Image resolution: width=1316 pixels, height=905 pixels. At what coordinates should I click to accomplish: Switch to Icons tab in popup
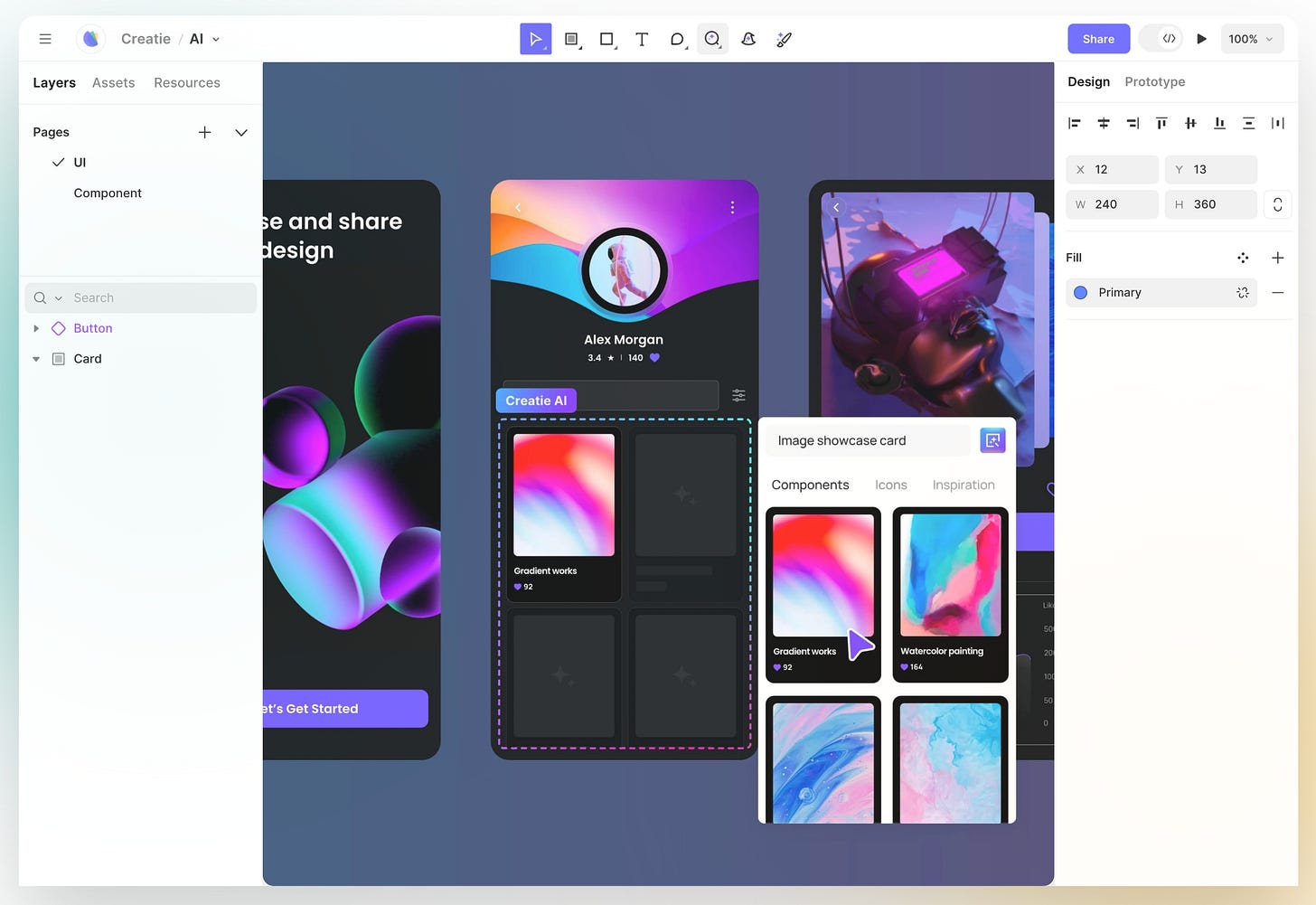click(890, 485)
